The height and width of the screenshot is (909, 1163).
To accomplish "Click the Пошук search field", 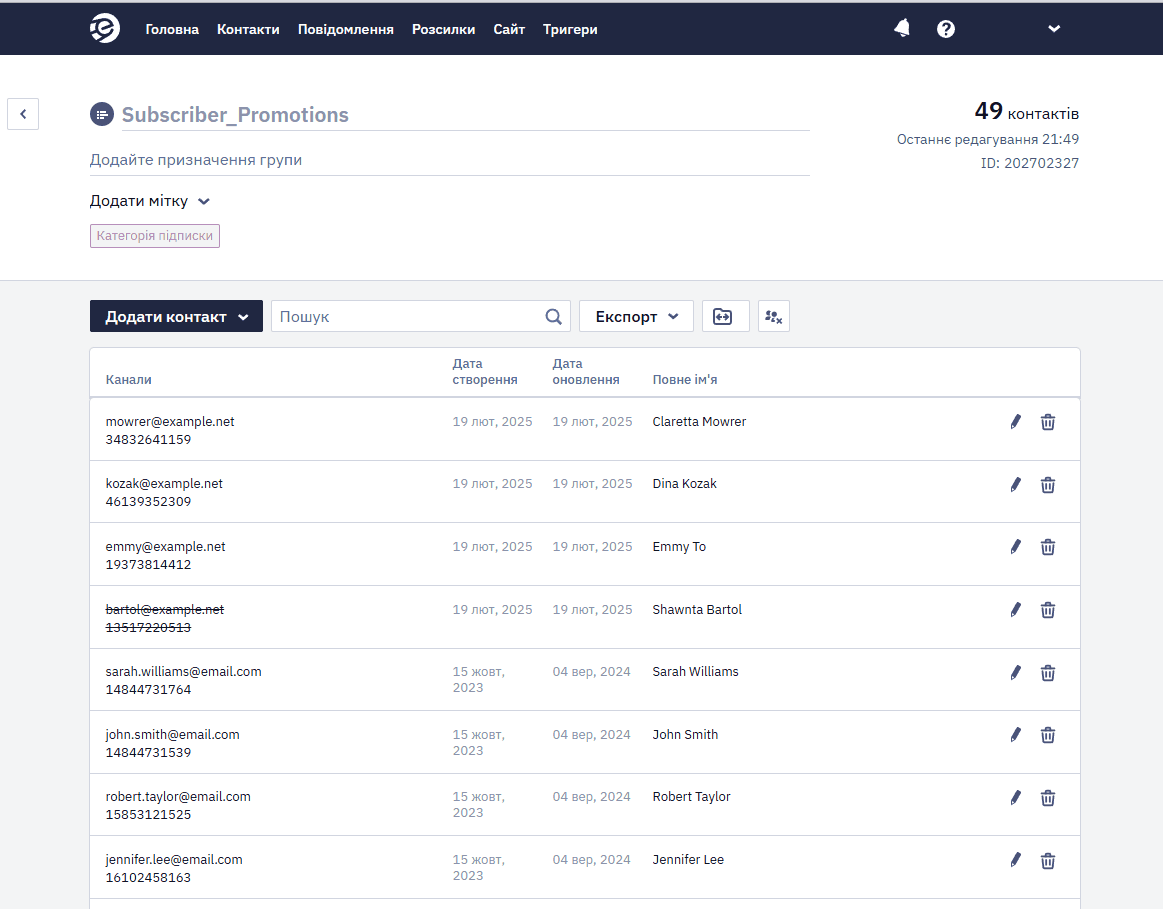I will point(408,317).
